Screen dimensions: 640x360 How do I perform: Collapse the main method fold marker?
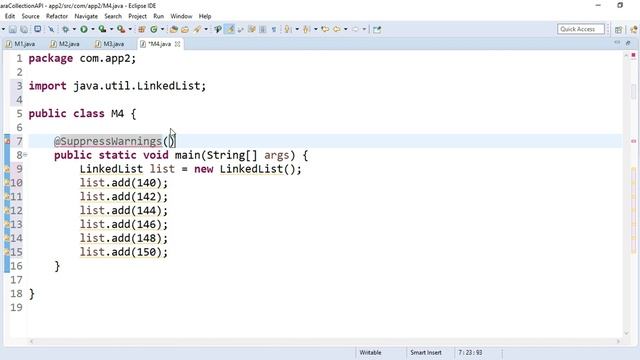click(x=25, y=155)
